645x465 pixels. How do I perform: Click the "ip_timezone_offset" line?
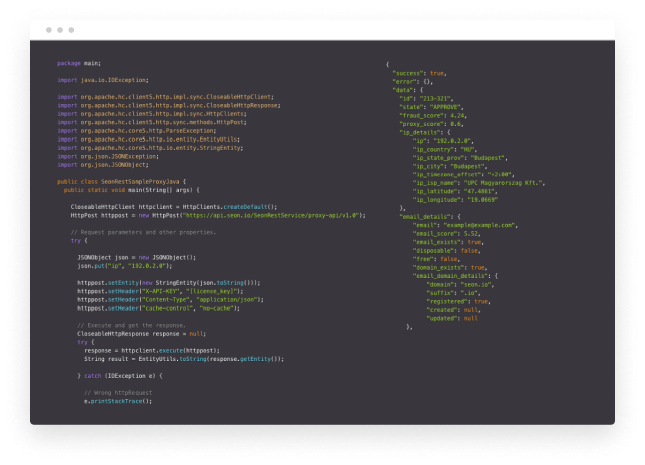click(x=464, y=174)
